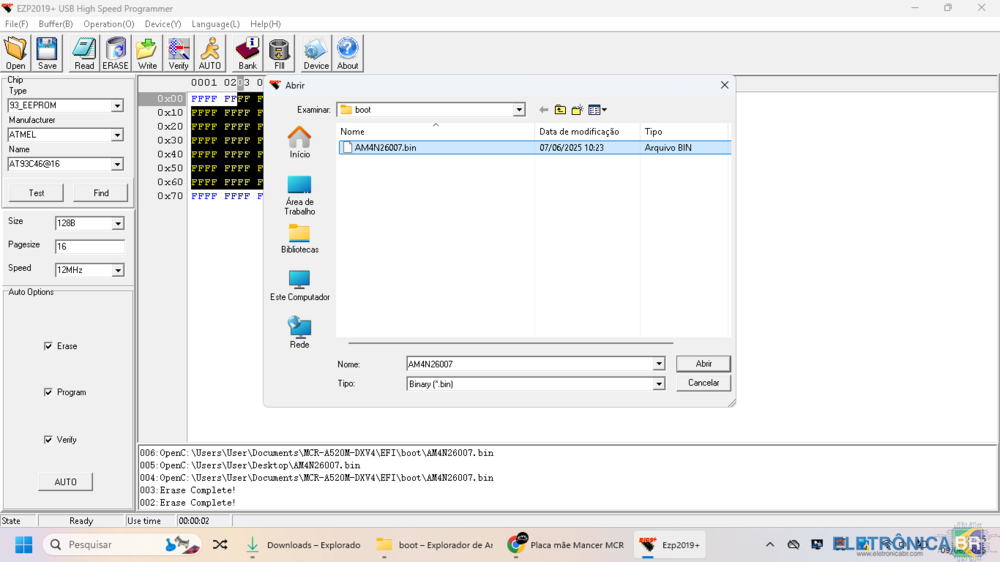Click the Verify toolbar icon
The image size is (1000, 562).
[x=178, y=53]
